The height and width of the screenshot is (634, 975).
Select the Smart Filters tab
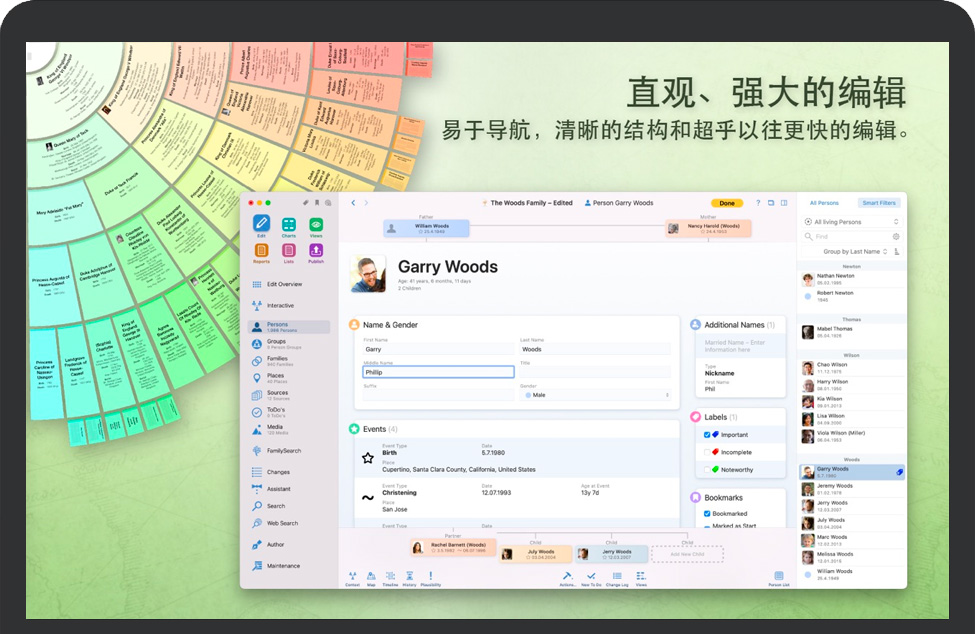tap(879, 203)
